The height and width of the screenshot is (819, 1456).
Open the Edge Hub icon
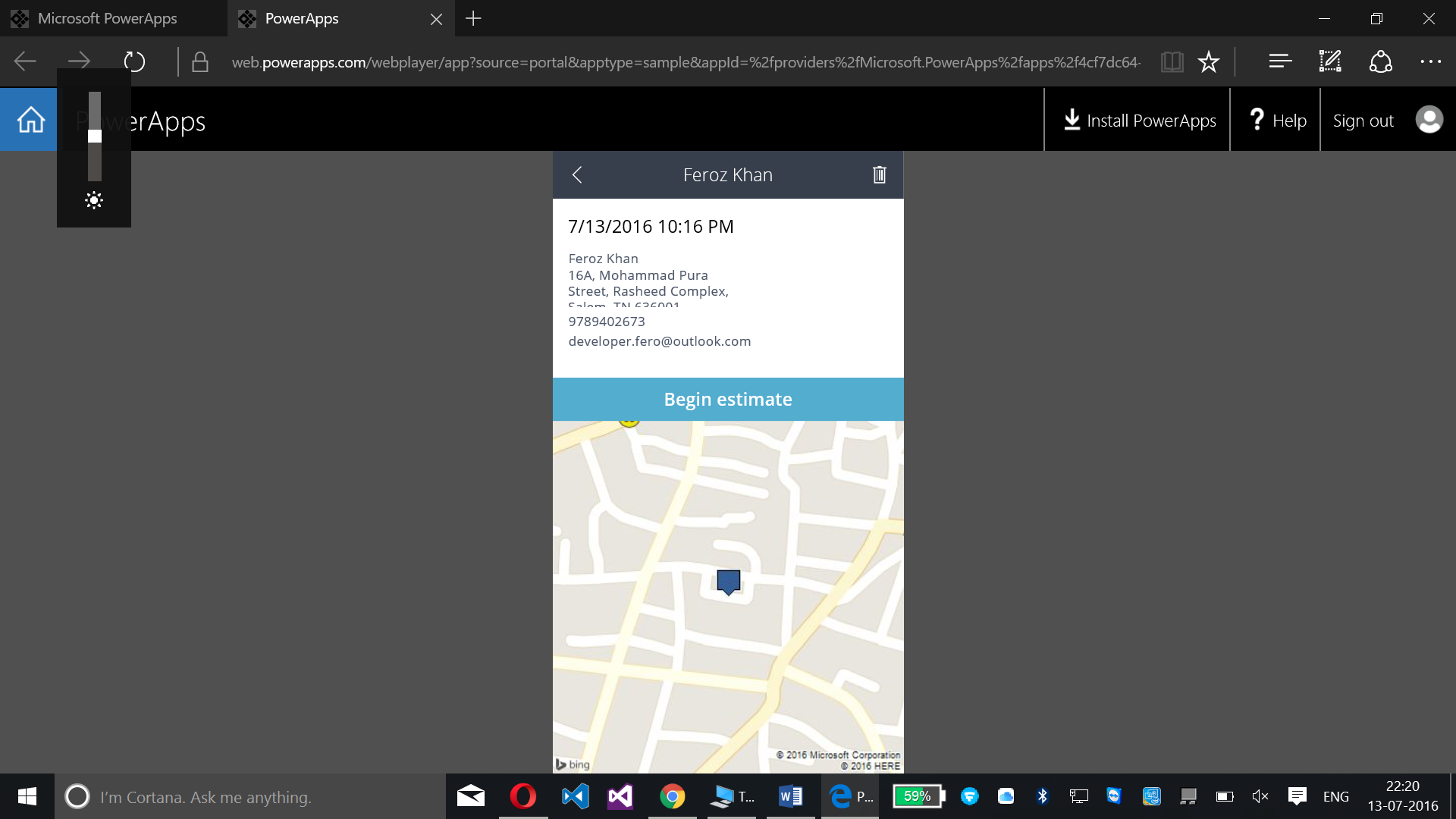pyautogui.click(x=1280, y=61)
